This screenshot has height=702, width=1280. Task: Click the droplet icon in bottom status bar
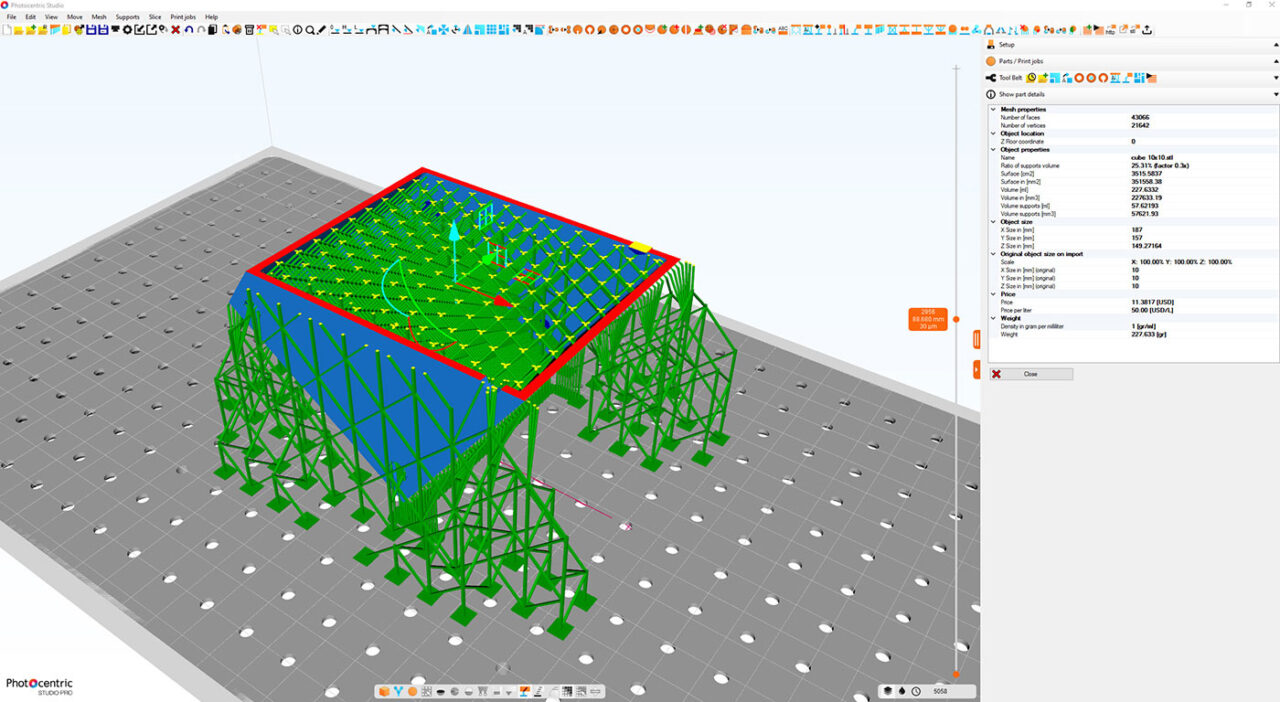pos(902,691)
